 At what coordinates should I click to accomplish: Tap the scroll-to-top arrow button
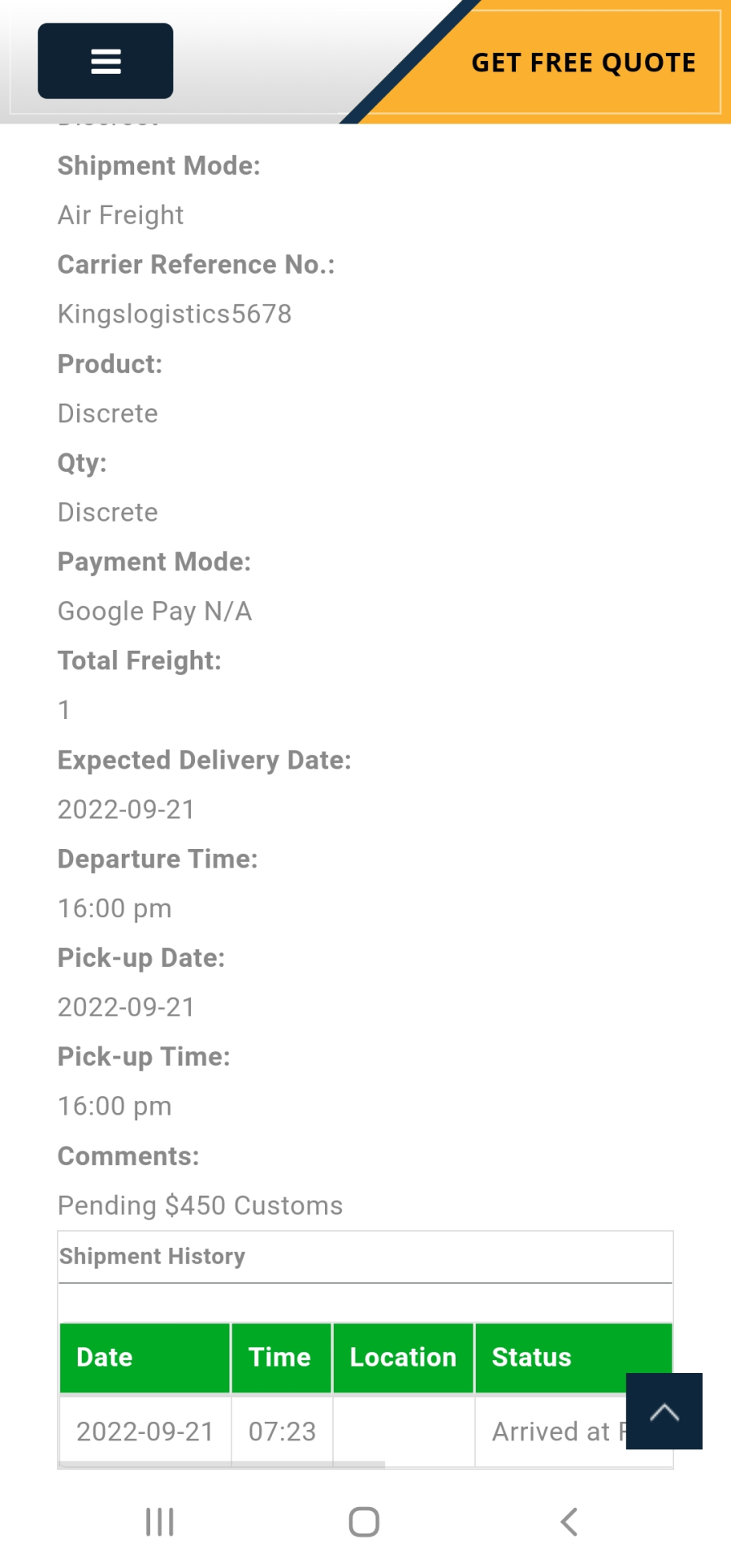coord(664,1411)
